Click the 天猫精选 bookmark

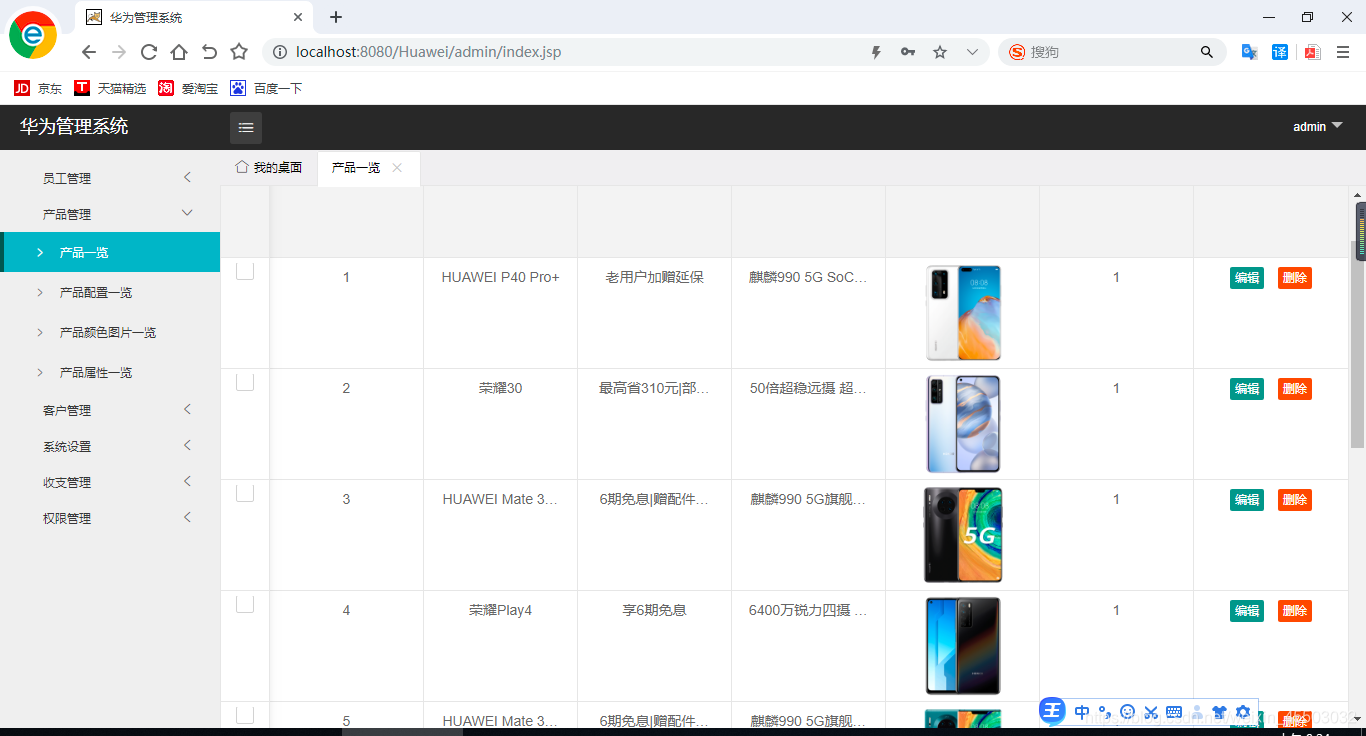tap(110, 89)
